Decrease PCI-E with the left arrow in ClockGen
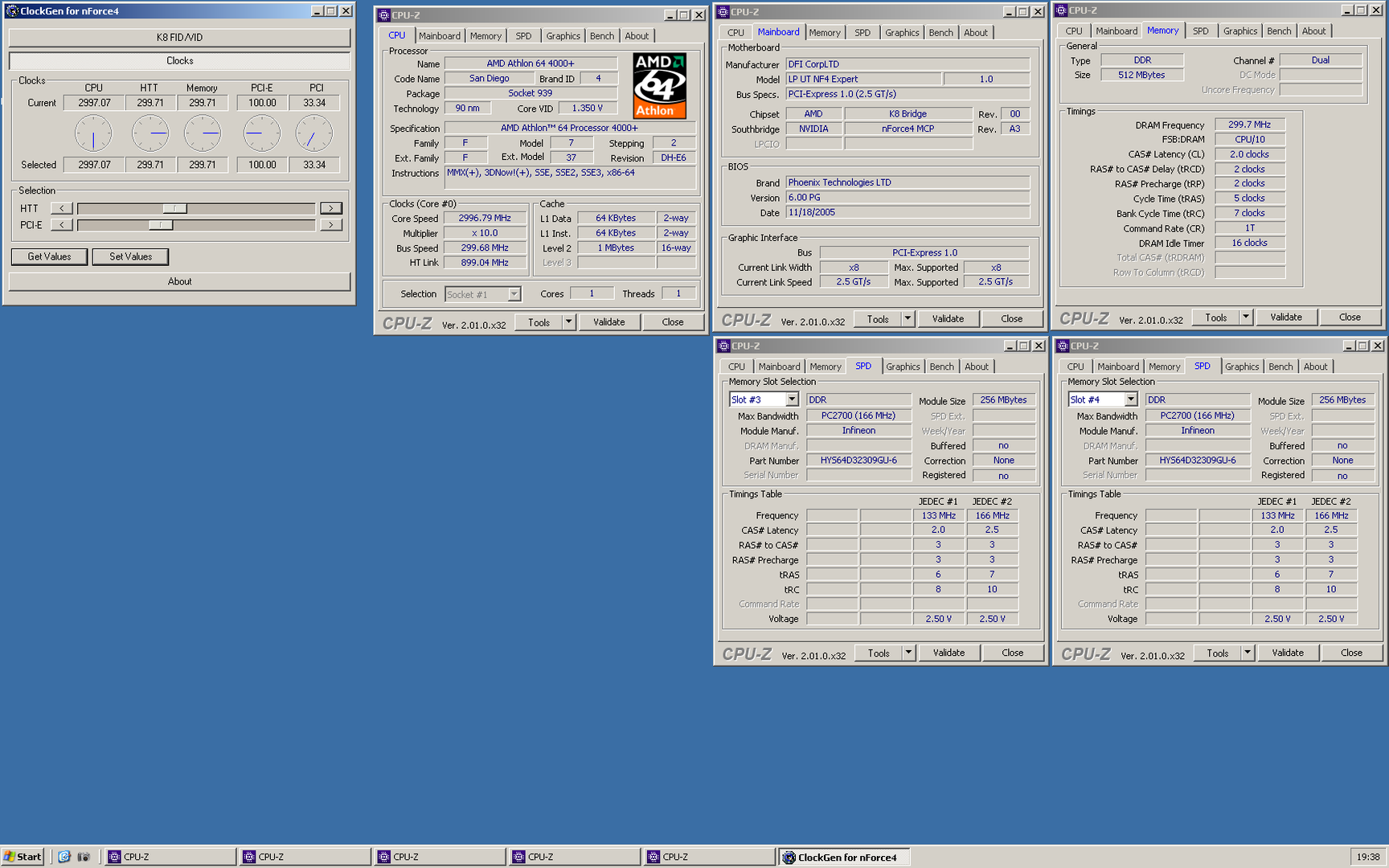The width and height of the screenshot is (1389, 868). pyautogui.click(x=61, y=225)
